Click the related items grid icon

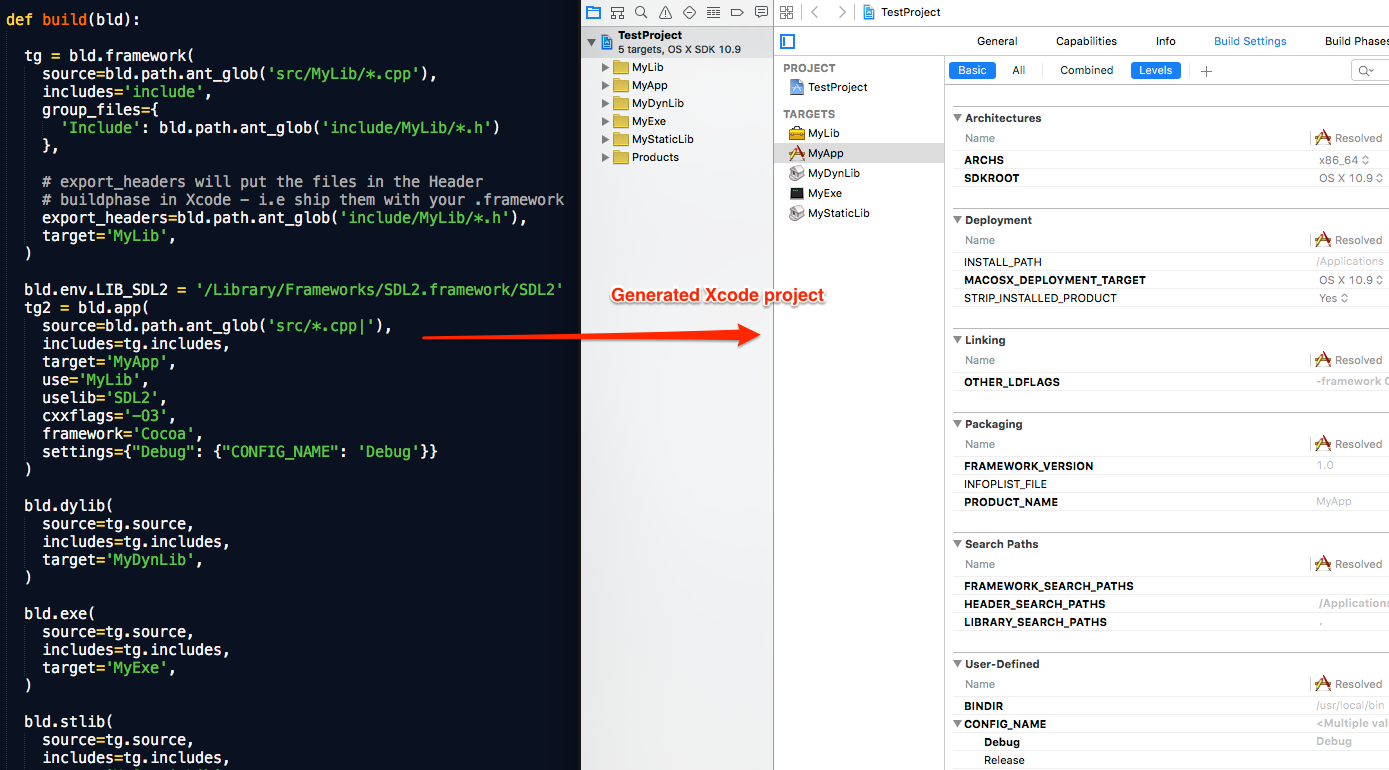pyautogui.click(x=786, y=12)
